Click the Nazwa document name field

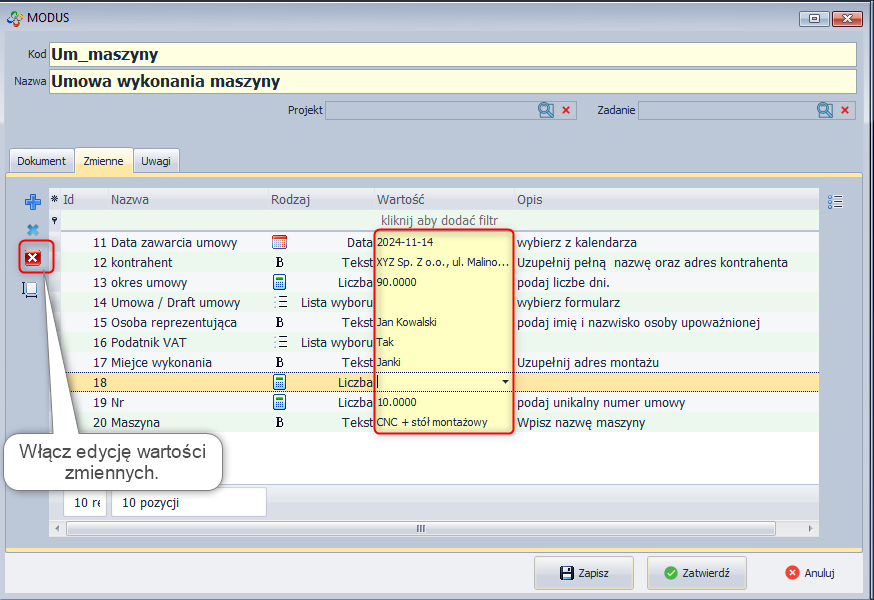point(452,81)
